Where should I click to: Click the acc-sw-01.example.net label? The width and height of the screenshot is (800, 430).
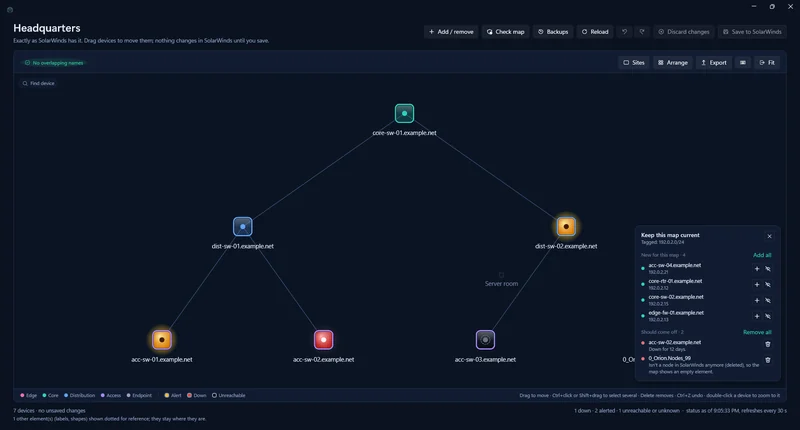coord(162,359)
